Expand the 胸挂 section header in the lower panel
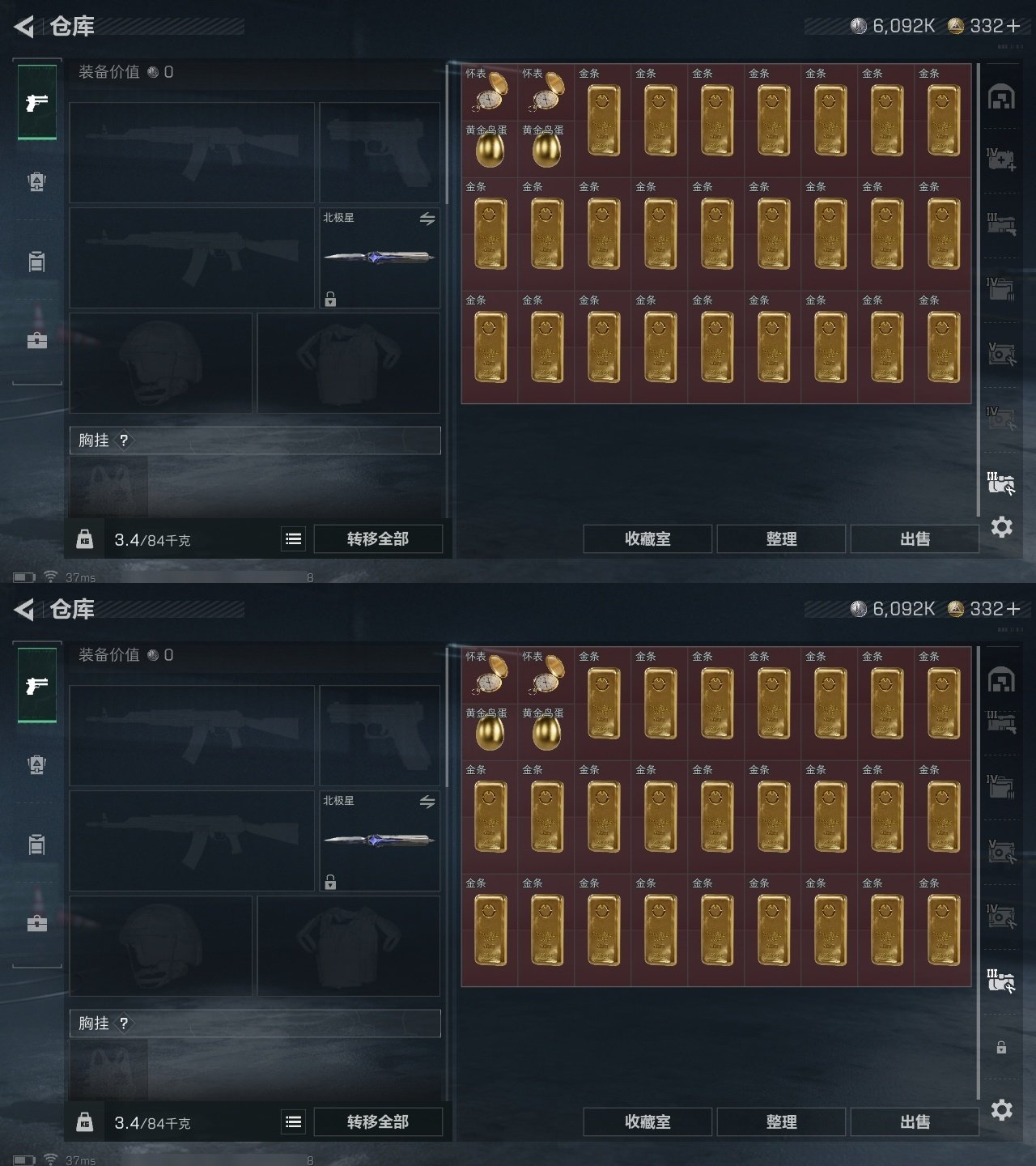Image resolution: width=1036 pixels, height=1166 pixels. [x=255, y=1023]
